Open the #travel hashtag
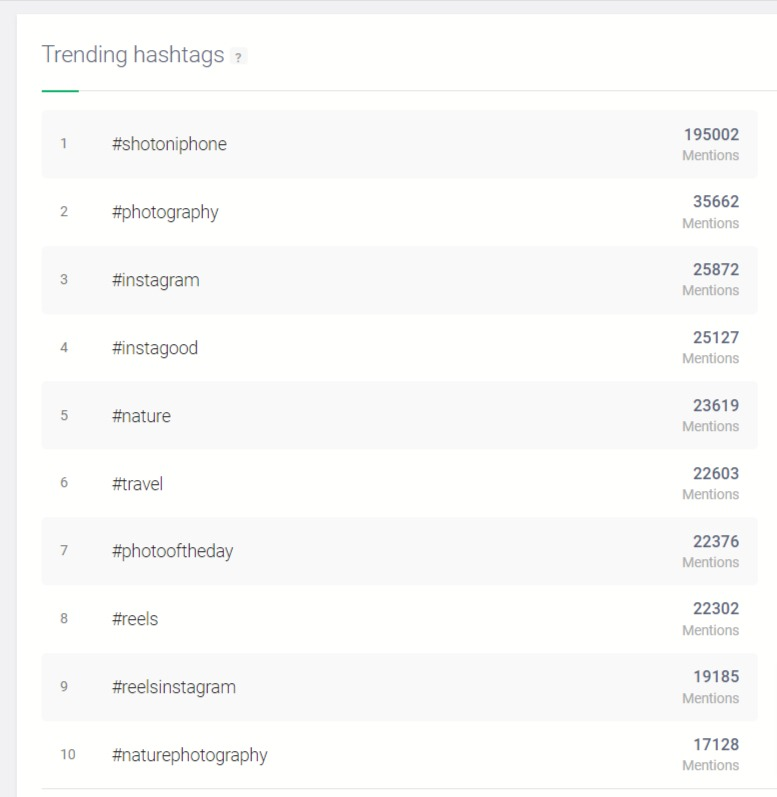 click(137, 484)
